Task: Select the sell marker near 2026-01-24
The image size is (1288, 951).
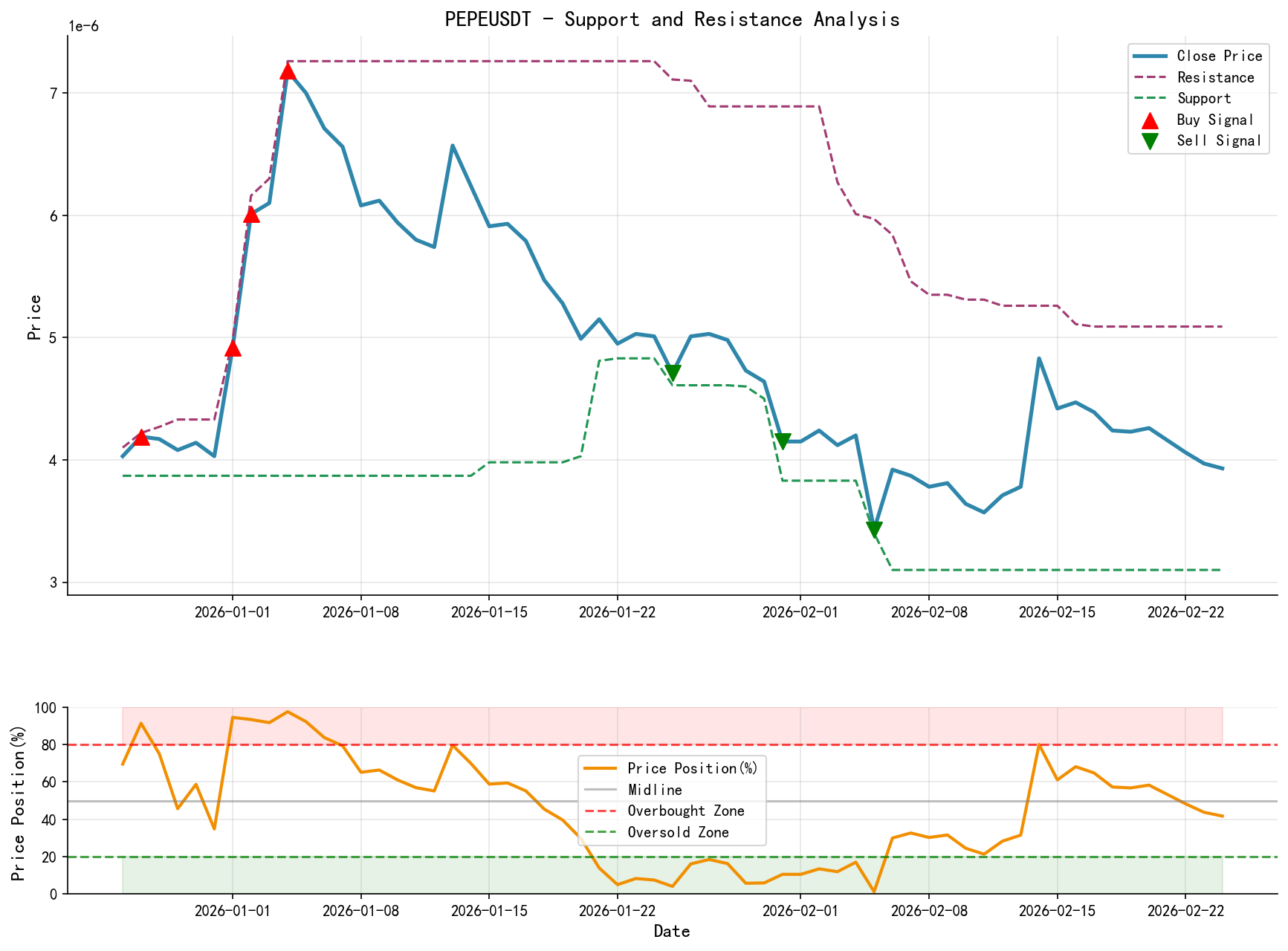Action: pos(673,371)
